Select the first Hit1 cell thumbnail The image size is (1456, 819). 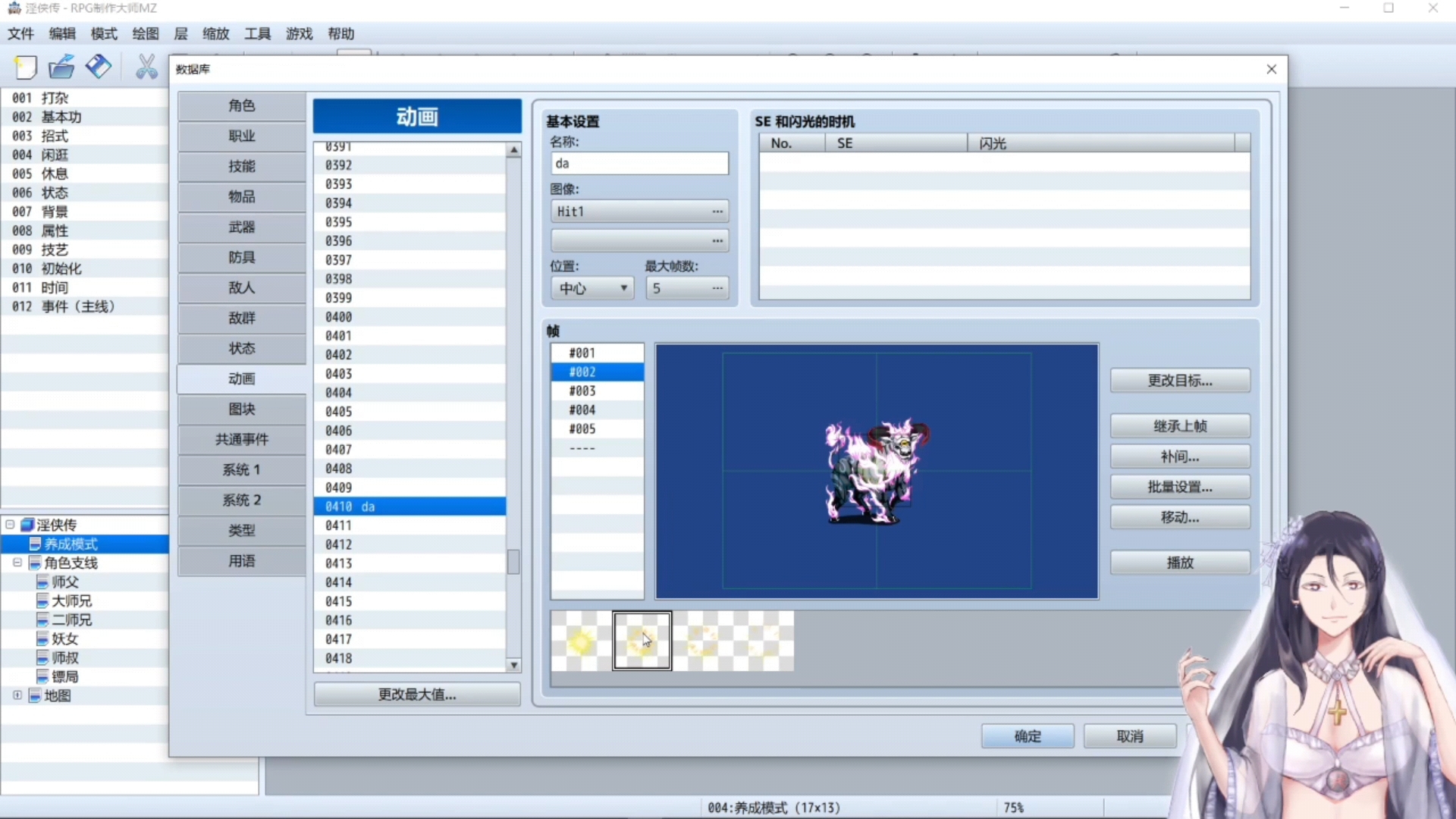pos(582,641)
